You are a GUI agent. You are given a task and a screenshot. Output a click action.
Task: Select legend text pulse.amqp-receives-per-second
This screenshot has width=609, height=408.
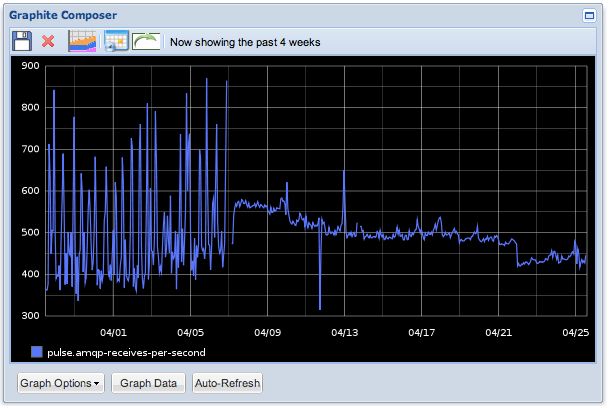tap(126, 353)
